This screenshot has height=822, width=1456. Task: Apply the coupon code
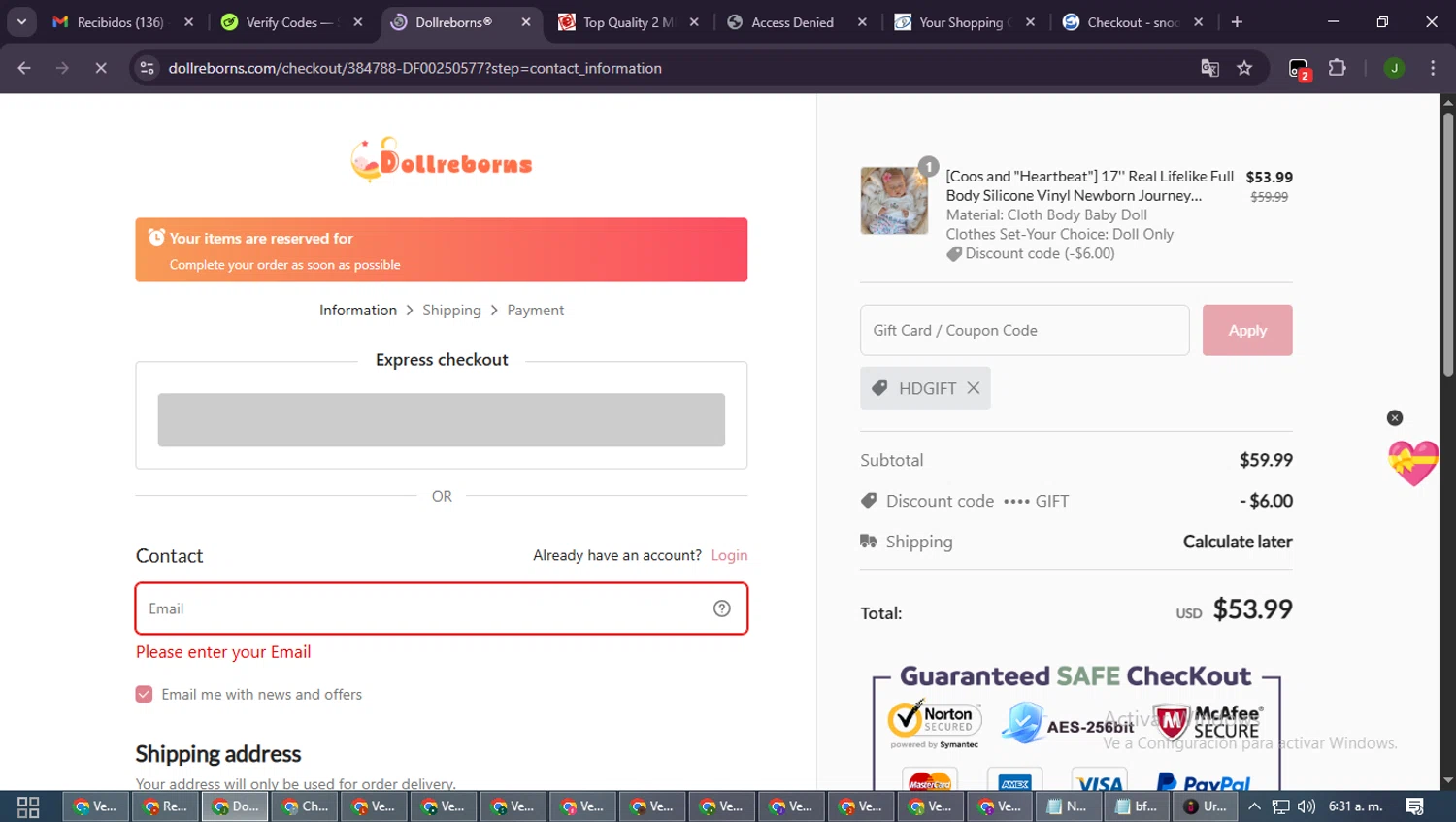[x=1247, y=330]
